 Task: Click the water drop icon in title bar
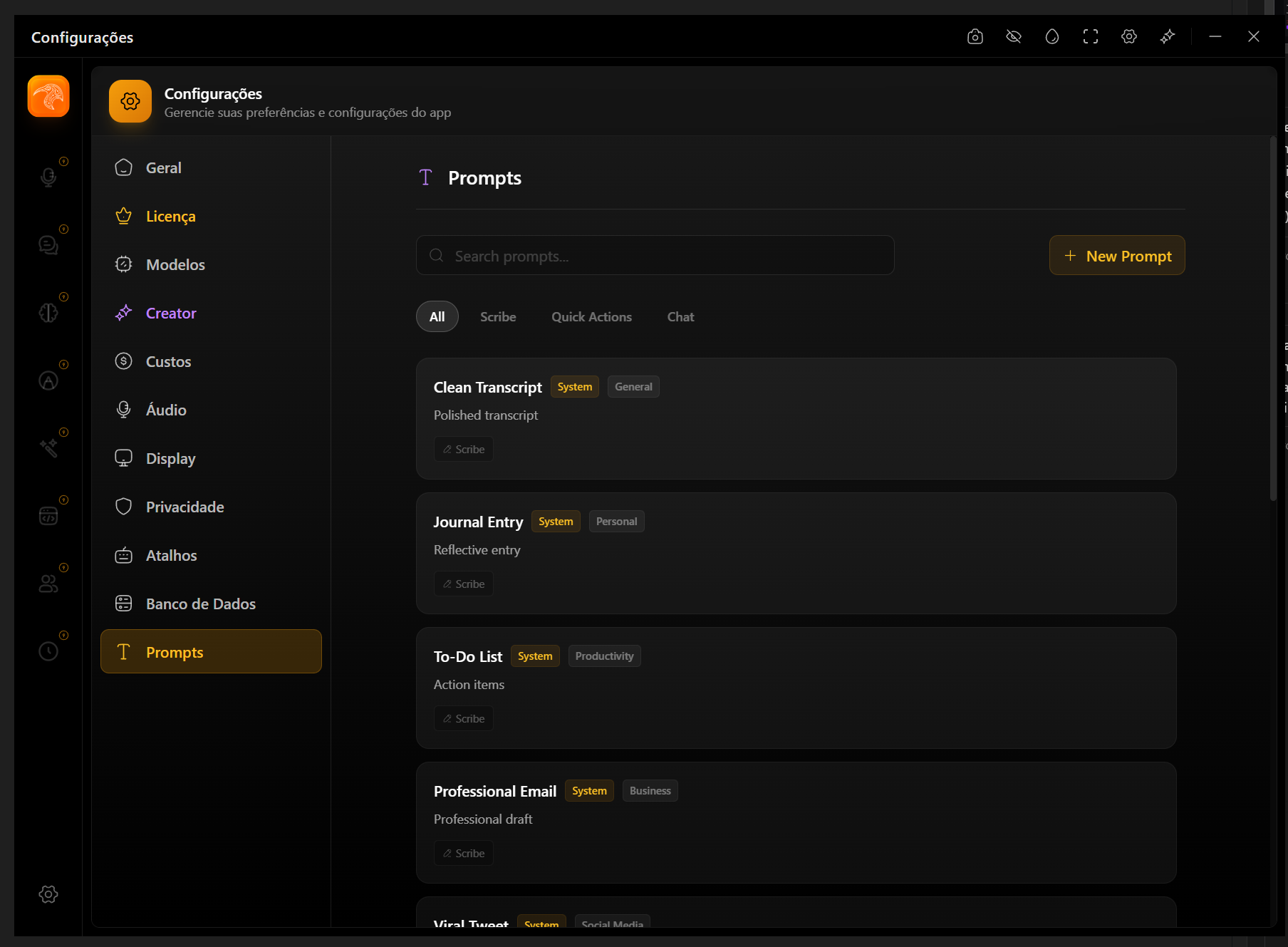(1052, 36)
